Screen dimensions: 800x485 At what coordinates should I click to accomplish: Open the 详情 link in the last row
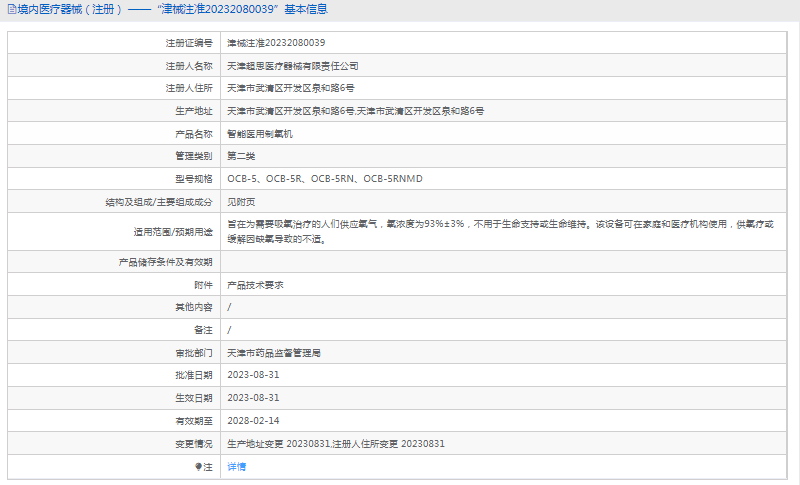(236, 467)
